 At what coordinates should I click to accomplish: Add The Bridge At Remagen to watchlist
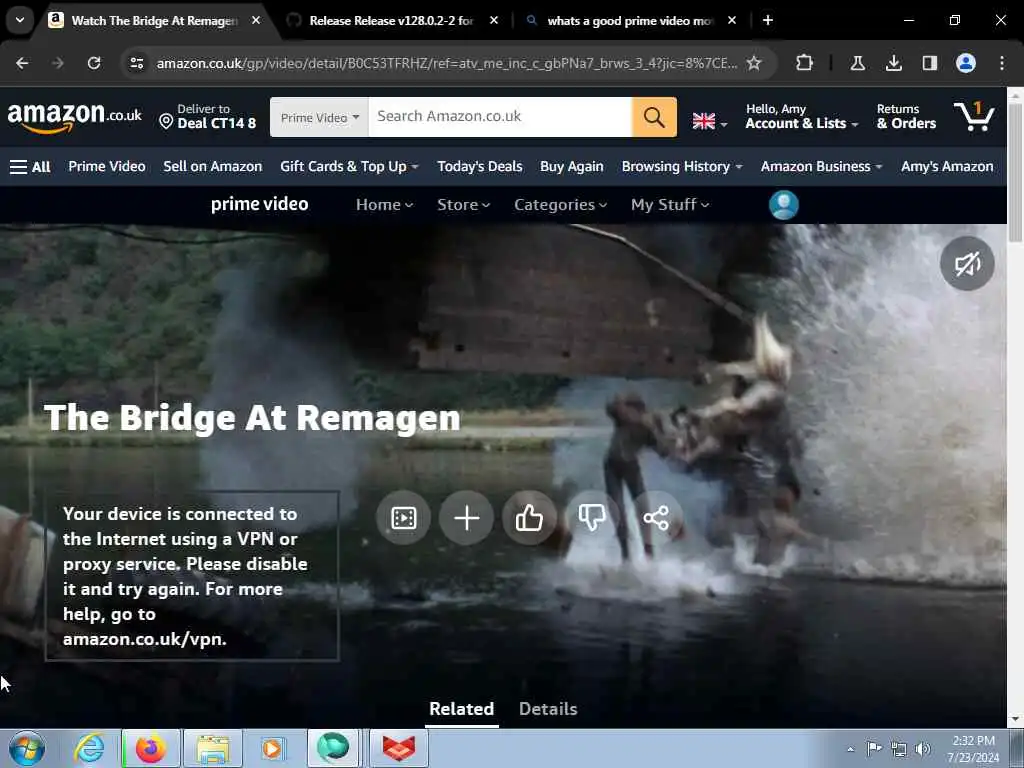coord(466,518)
